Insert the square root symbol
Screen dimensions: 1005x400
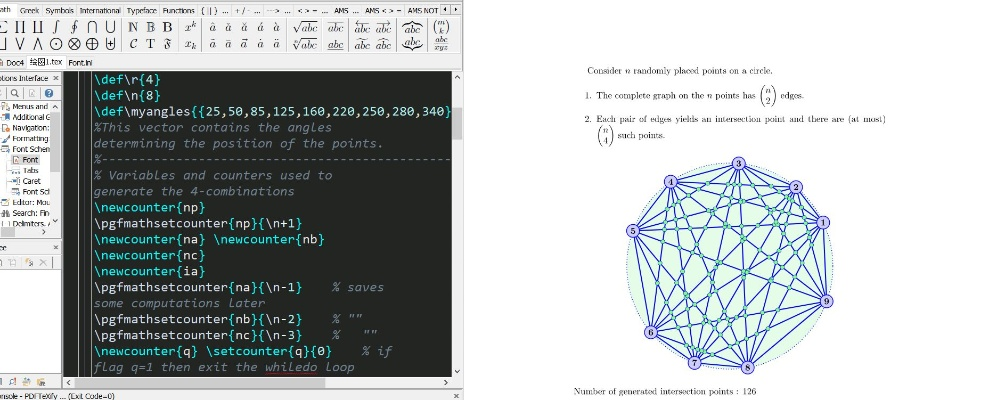[x=306, y=26]
